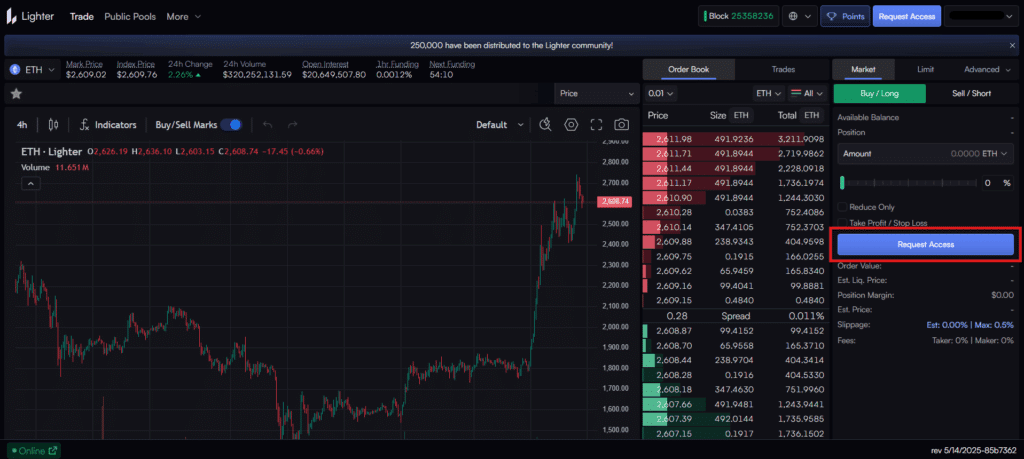Click the globe language icon

coord(800,16)
